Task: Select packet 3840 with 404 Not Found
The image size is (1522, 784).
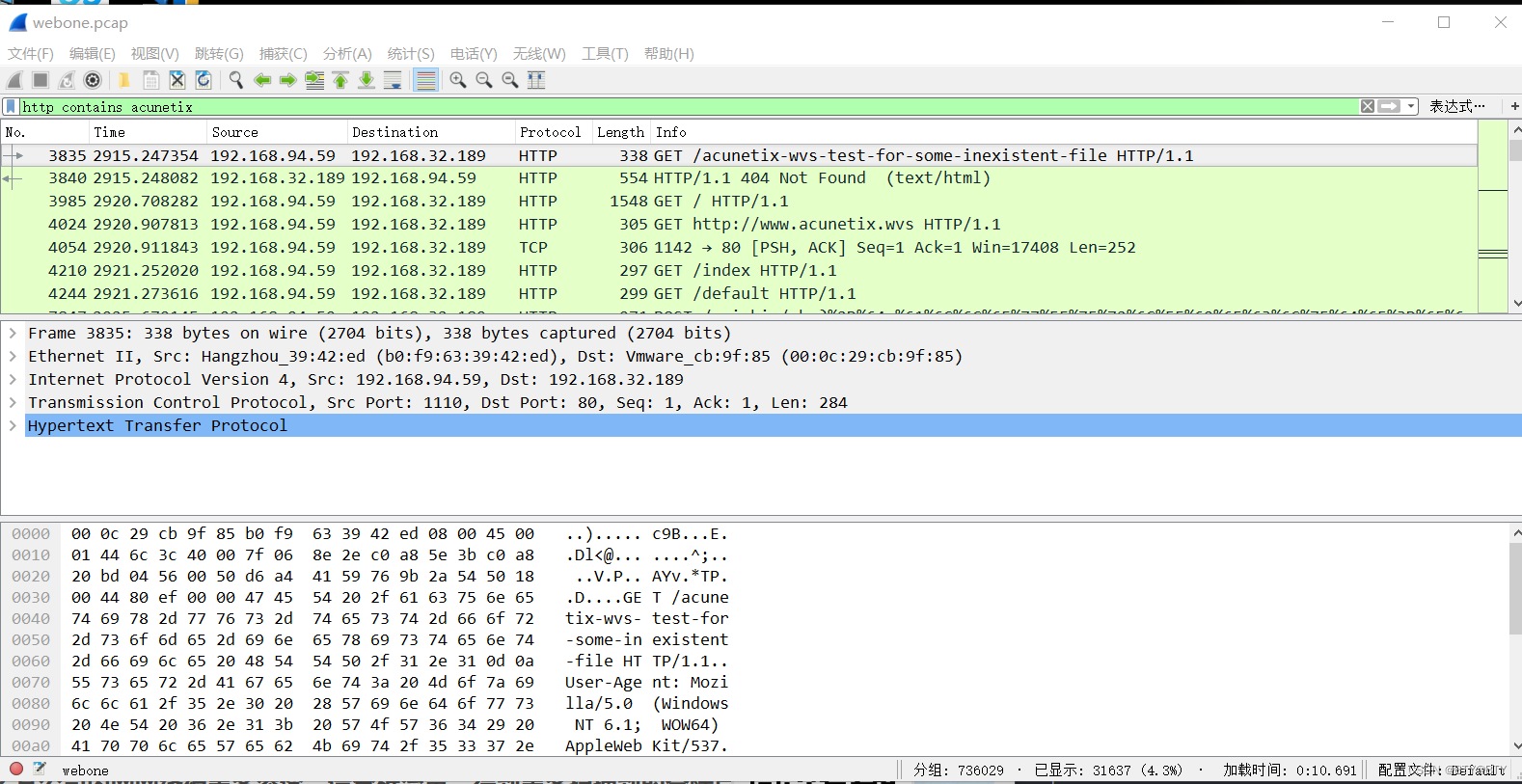Action: coord(739,178)
